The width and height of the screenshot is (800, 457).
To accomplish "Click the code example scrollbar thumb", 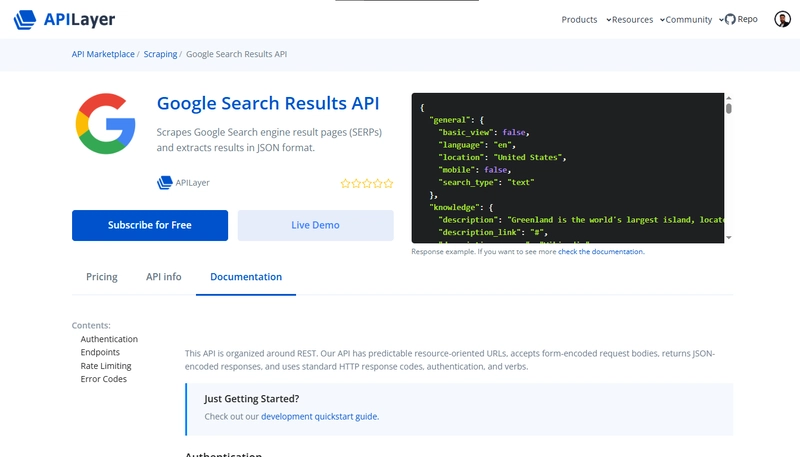I will tap(729, 108).
